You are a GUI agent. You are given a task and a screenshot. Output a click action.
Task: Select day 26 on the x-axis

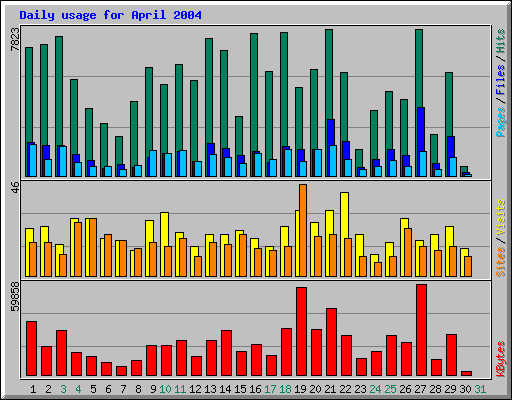(405, 389)
